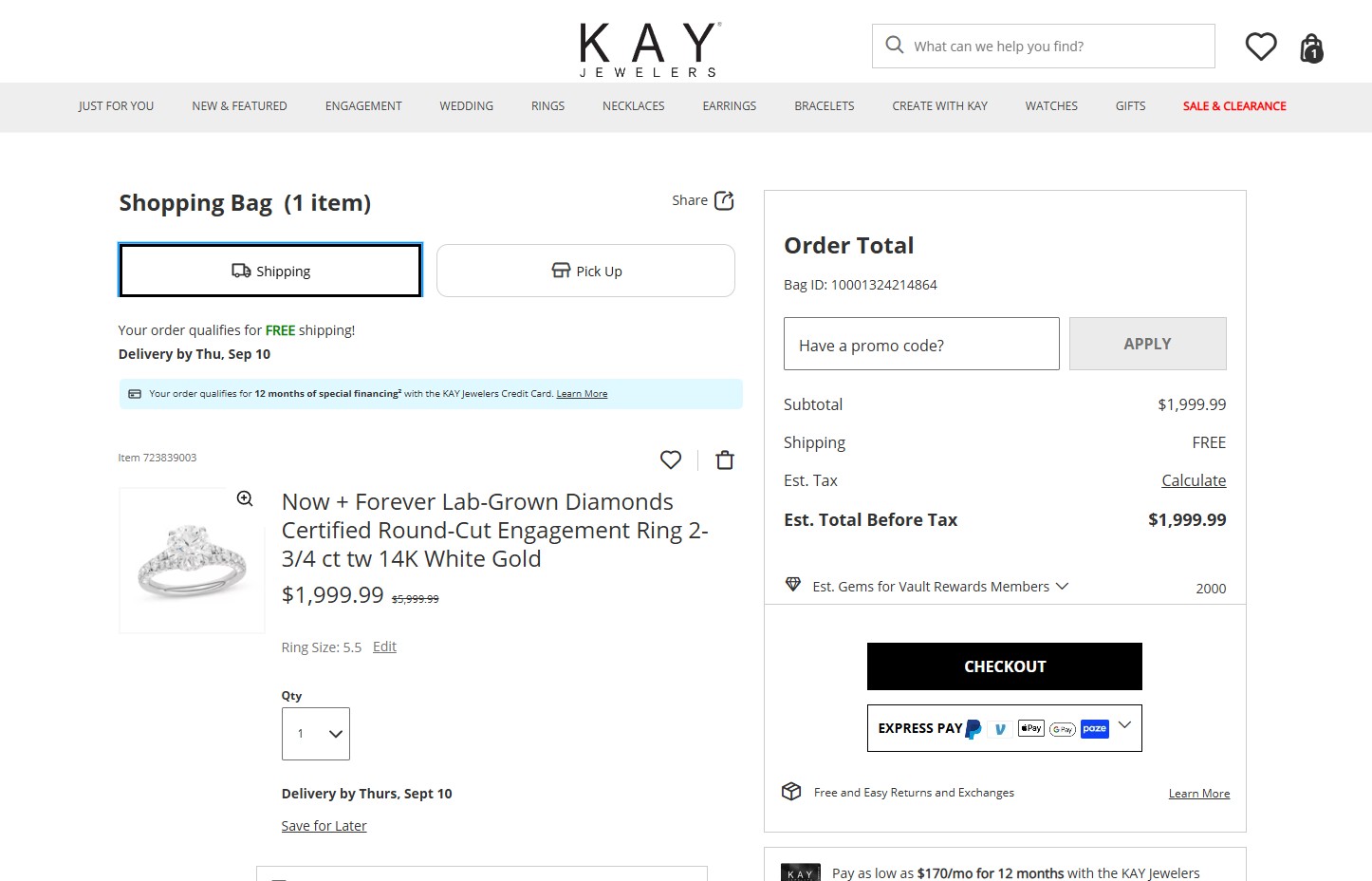Click the Google Pay icon

coord(1063,729)
